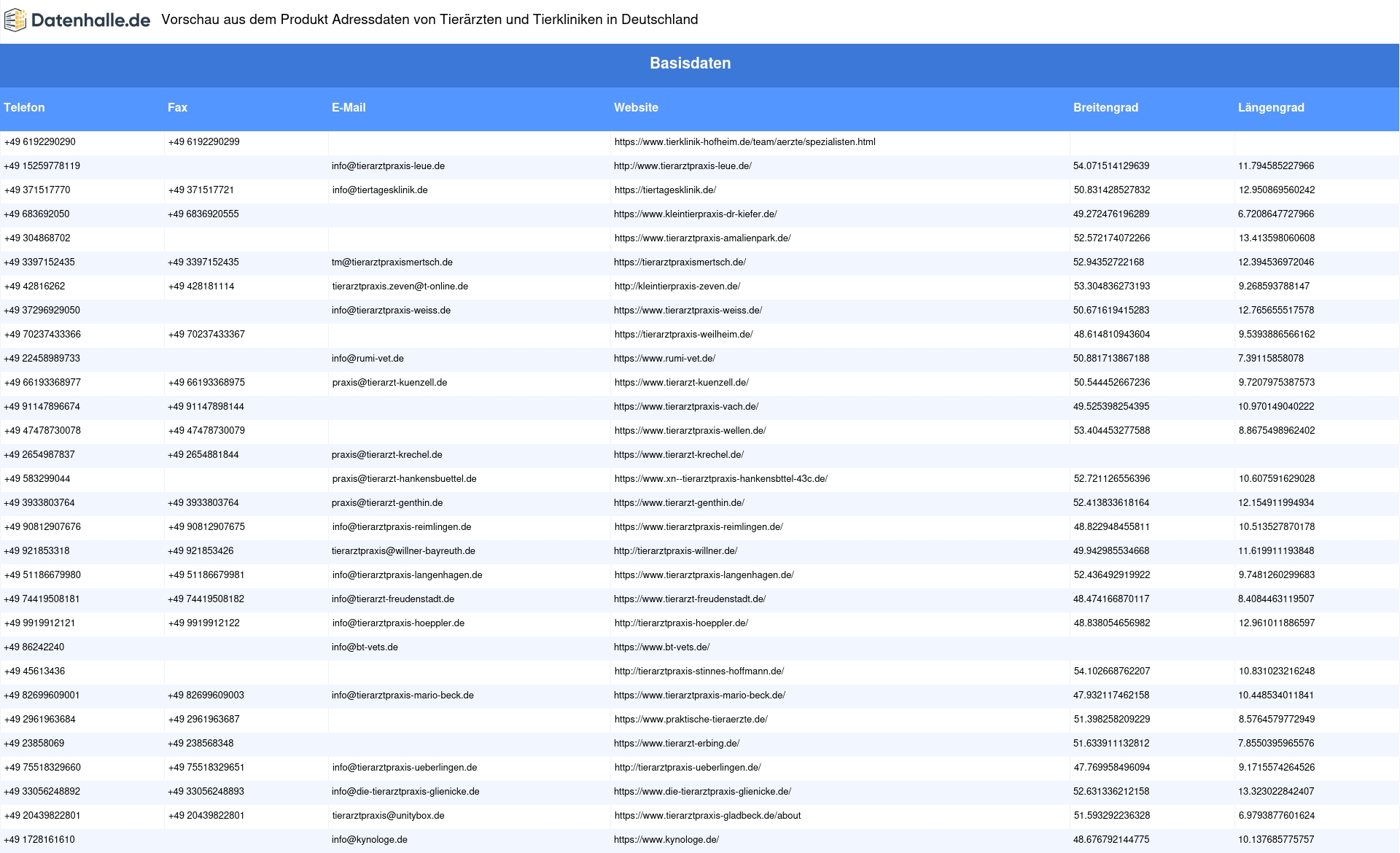
Task: Click the E-Mail column header
Action: tap(349, 107)
